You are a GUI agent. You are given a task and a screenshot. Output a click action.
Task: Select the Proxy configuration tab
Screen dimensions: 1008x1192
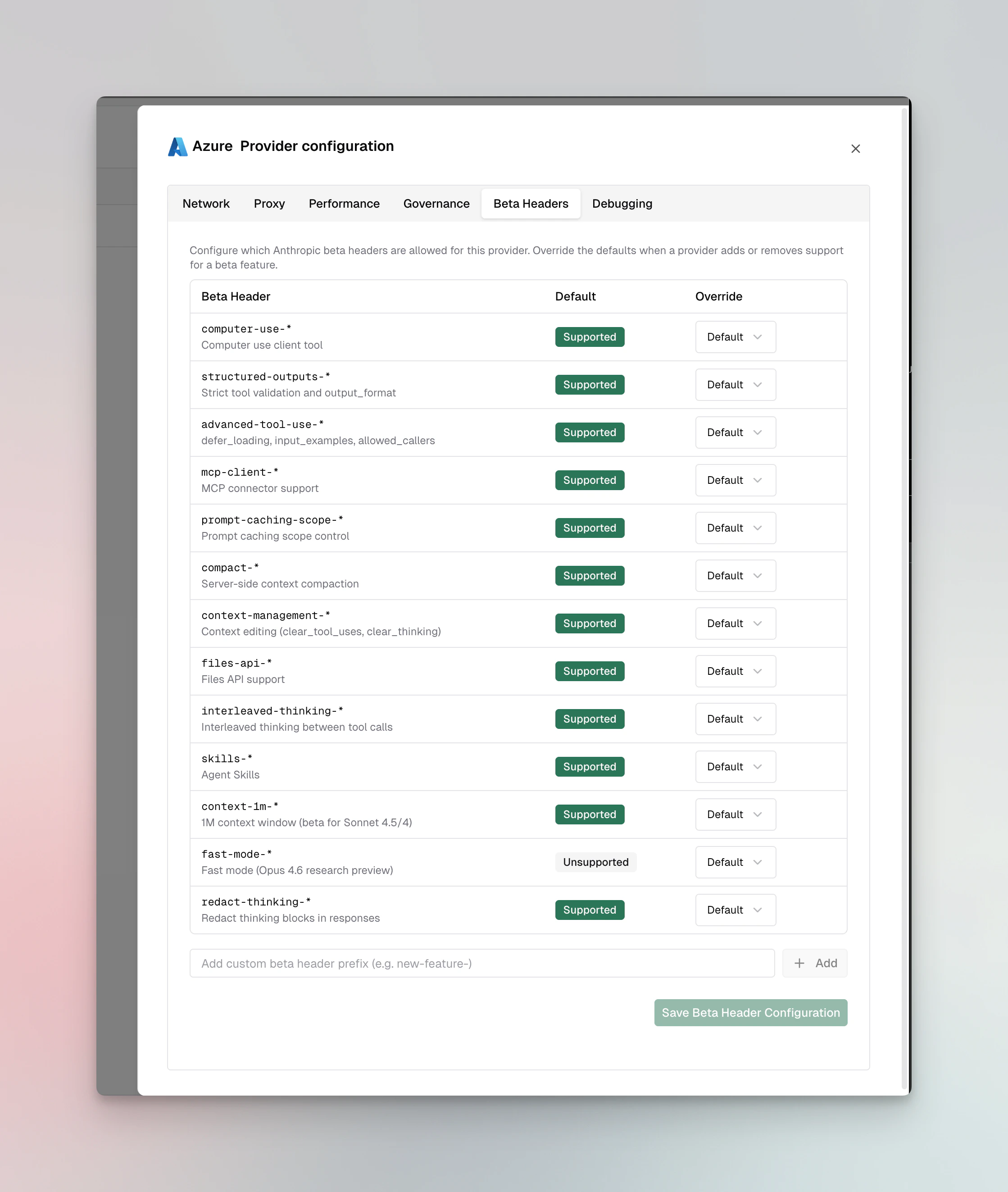(269, 204)
